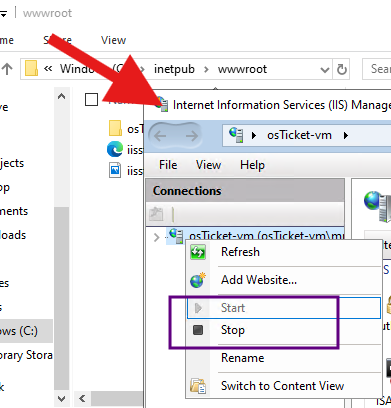Screen dimensions: 391x408
Task: Choose Switch to Content View
Action: click(284, 386)
